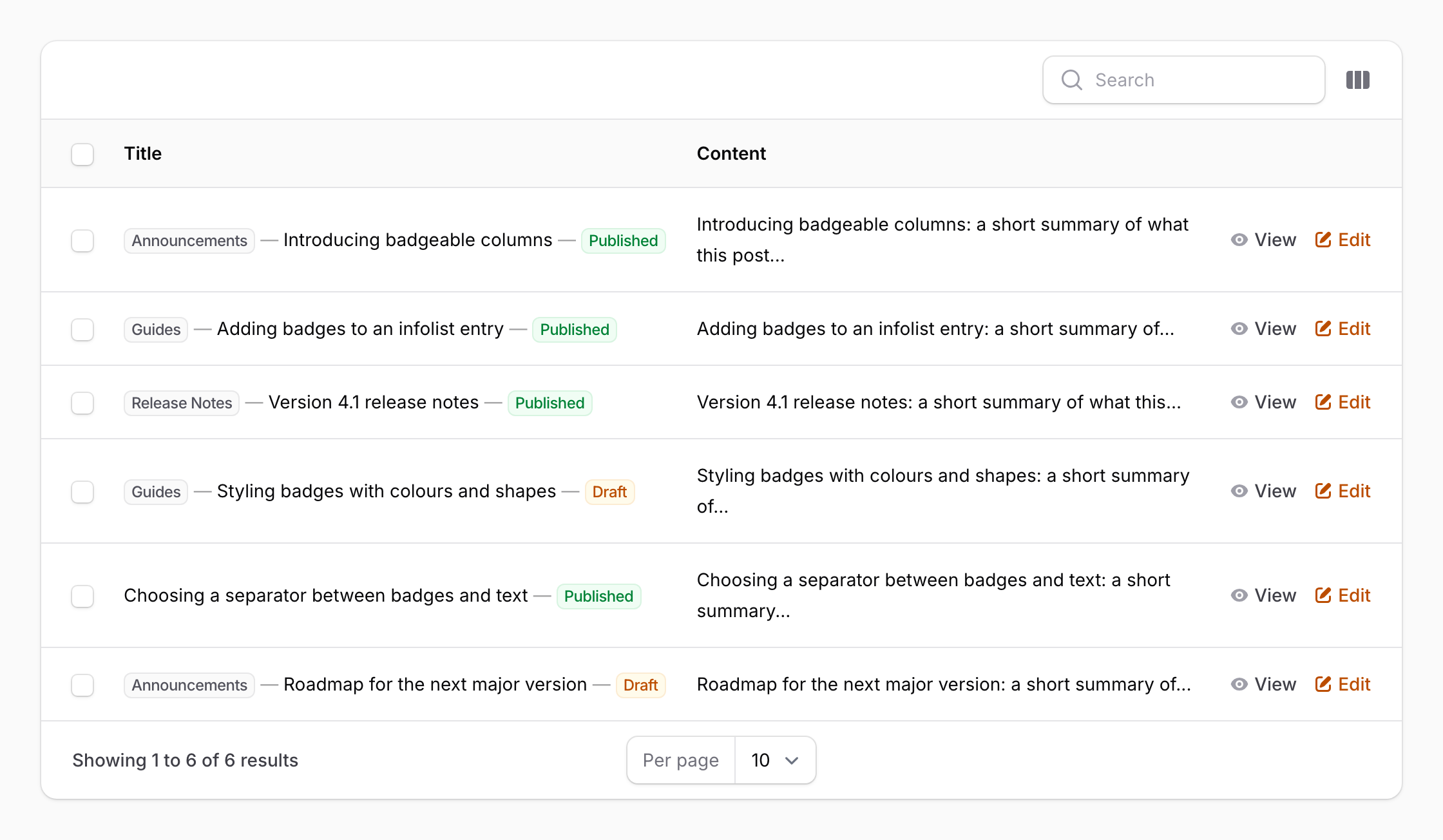Select the Choosing a separator row checkbox
The height and width of the screenshot is (840, 1443).
(x=82, y=596)
